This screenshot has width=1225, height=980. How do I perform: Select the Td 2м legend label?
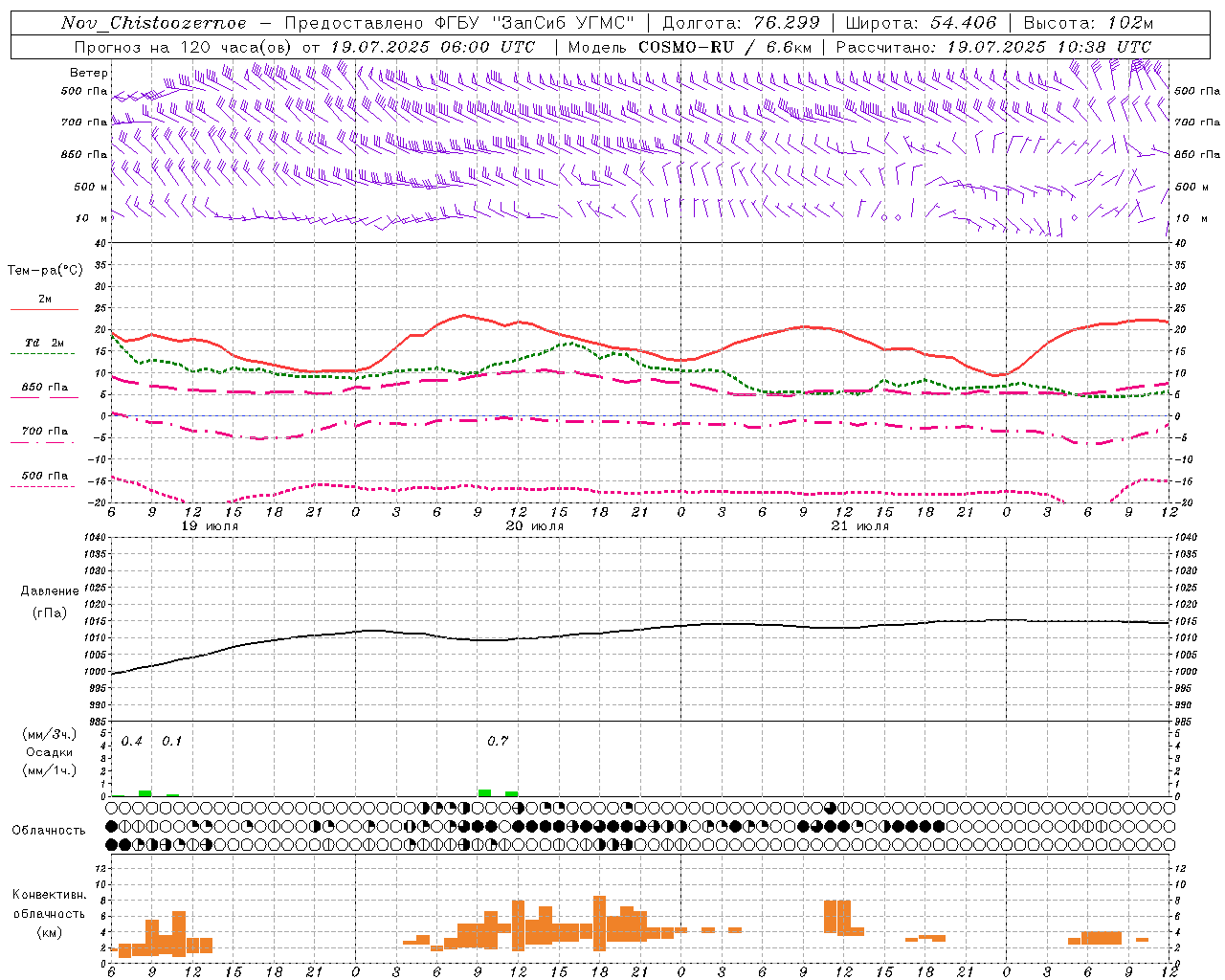coord(45,343)
